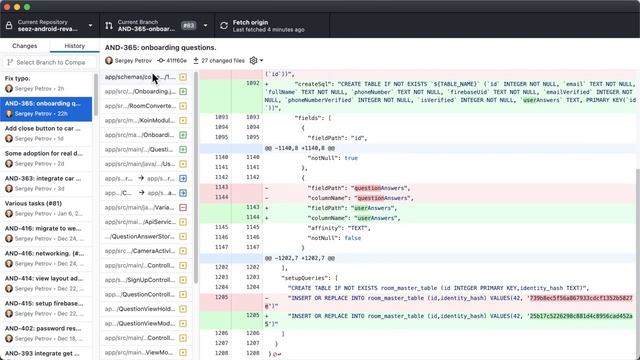Click the 27 changed files label
This screenshot has height=360, width=640.
219,60
